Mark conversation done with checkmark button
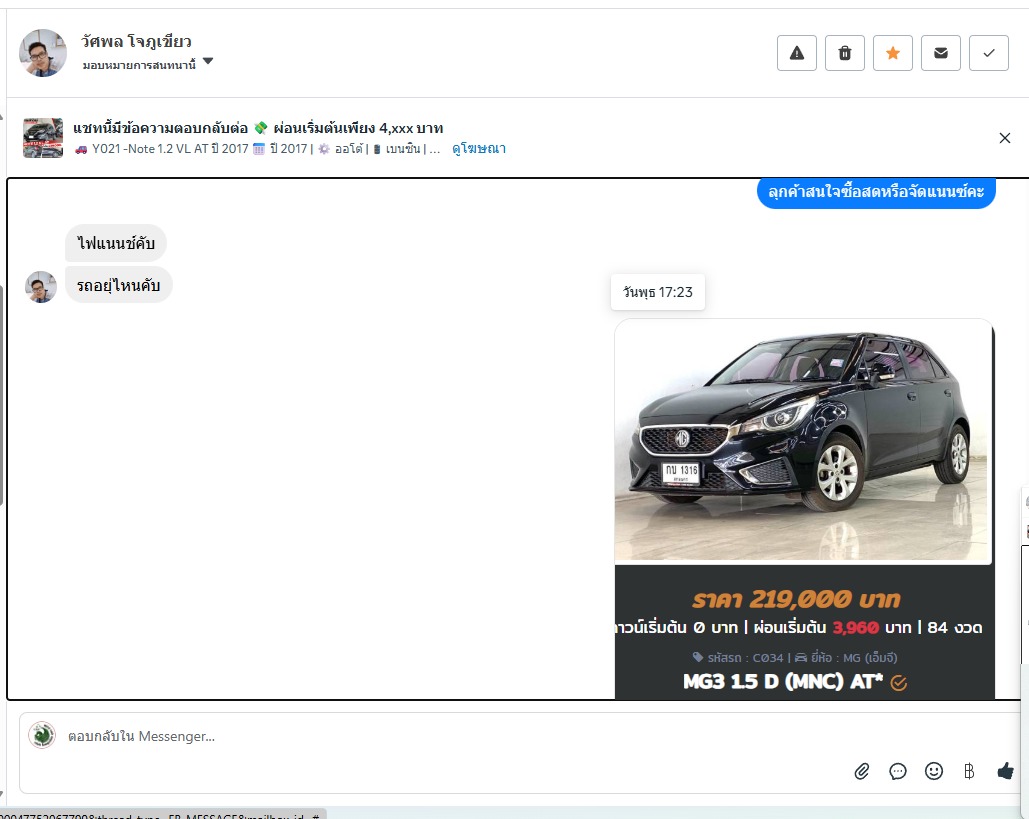 point(989,53)
